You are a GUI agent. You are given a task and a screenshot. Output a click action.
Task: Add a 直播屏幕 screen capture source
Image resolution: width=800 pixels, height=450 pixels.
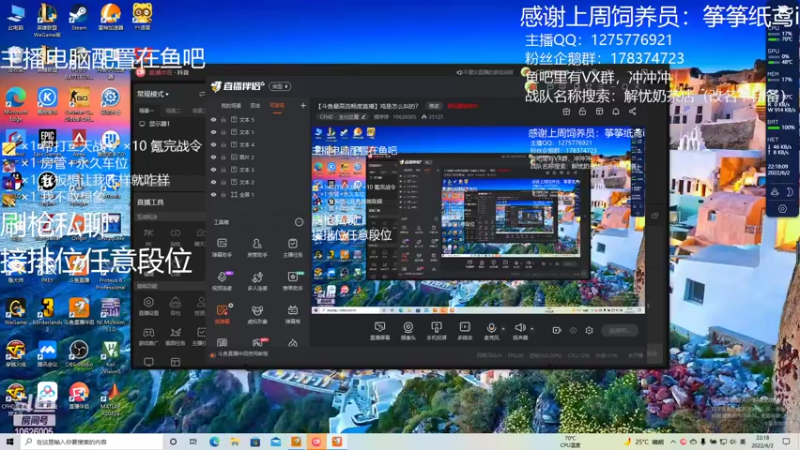380,331
